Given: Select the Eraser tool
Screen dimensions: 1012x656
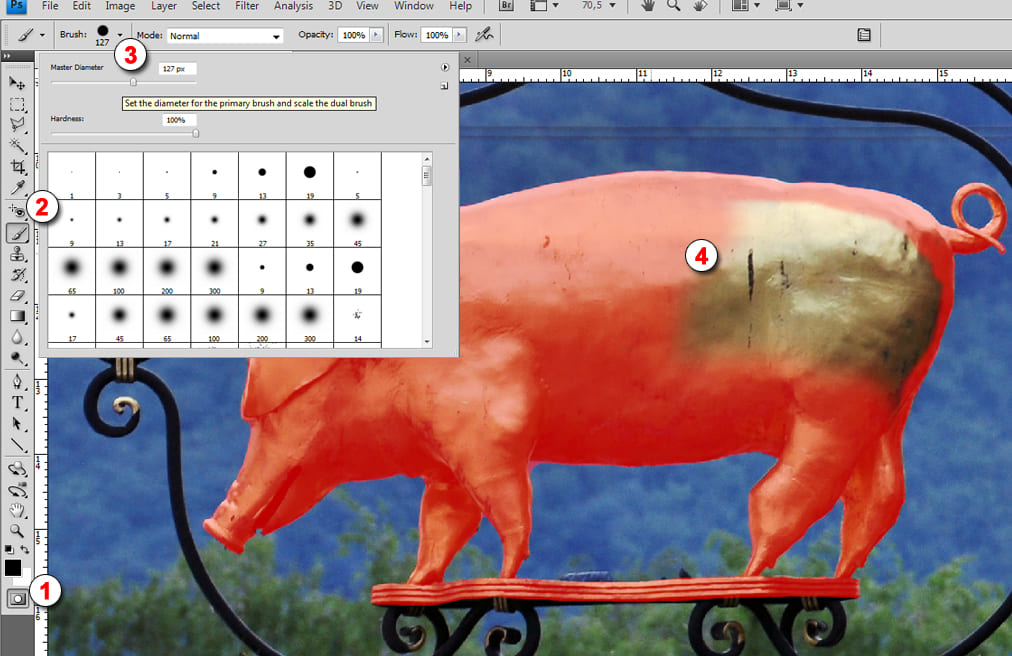Looking at the screenshot, I should click(17, 296).
